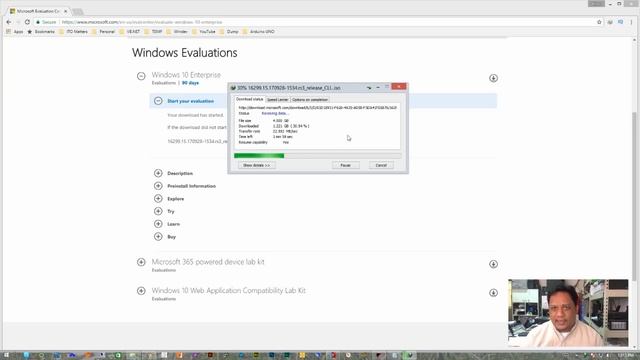The height and width of the screenshot is (360, 640).
Task: Expand the Microsoft 365 powered device lab kit section
Action: [141, 262]
